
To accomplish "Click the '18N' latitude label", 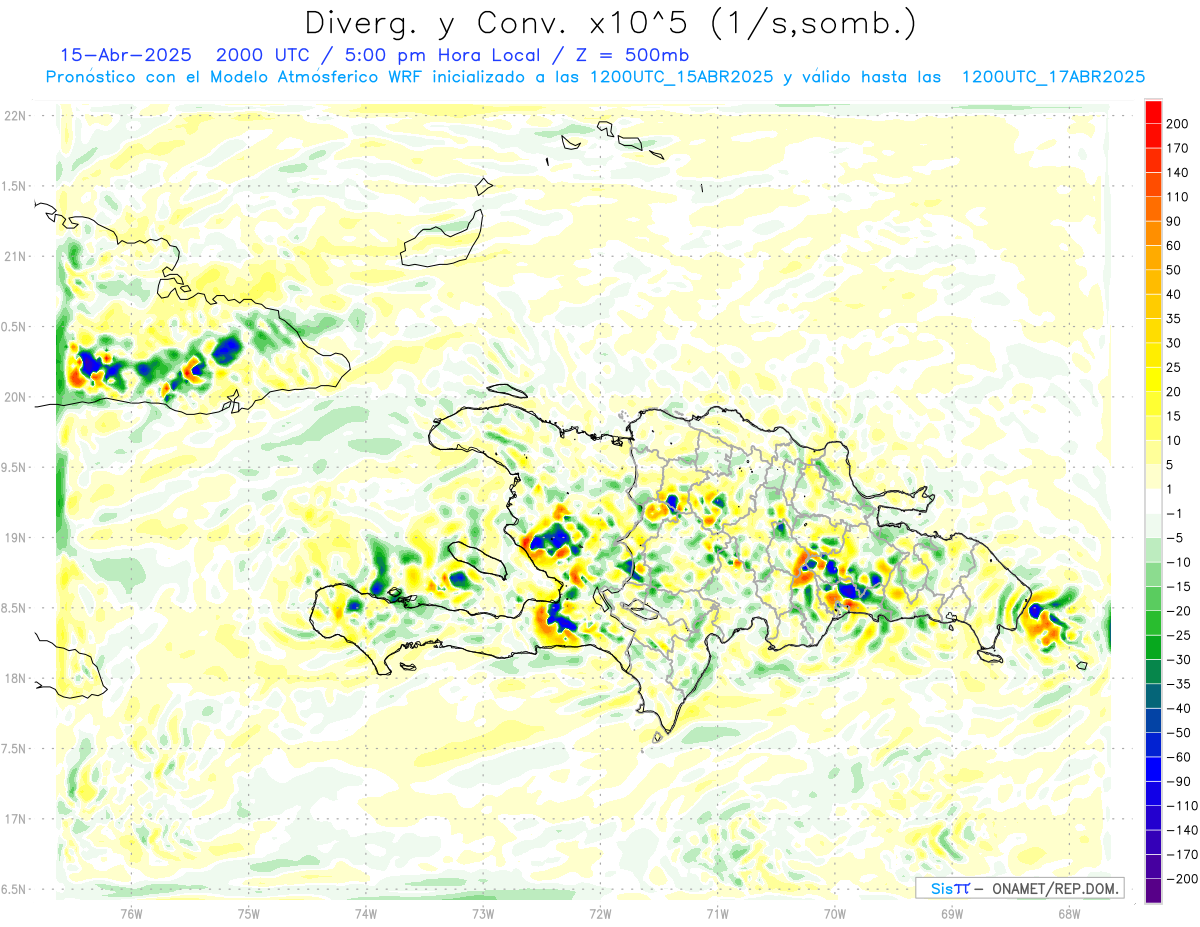I will tap(16, 679).
